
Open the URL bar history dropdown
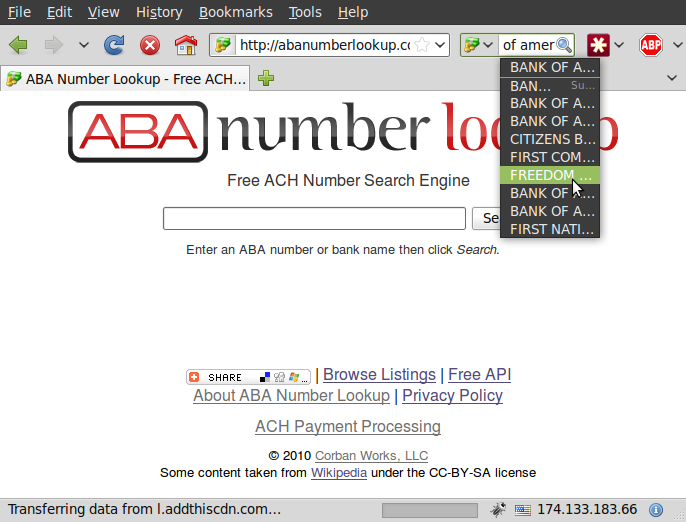[441, 45]
